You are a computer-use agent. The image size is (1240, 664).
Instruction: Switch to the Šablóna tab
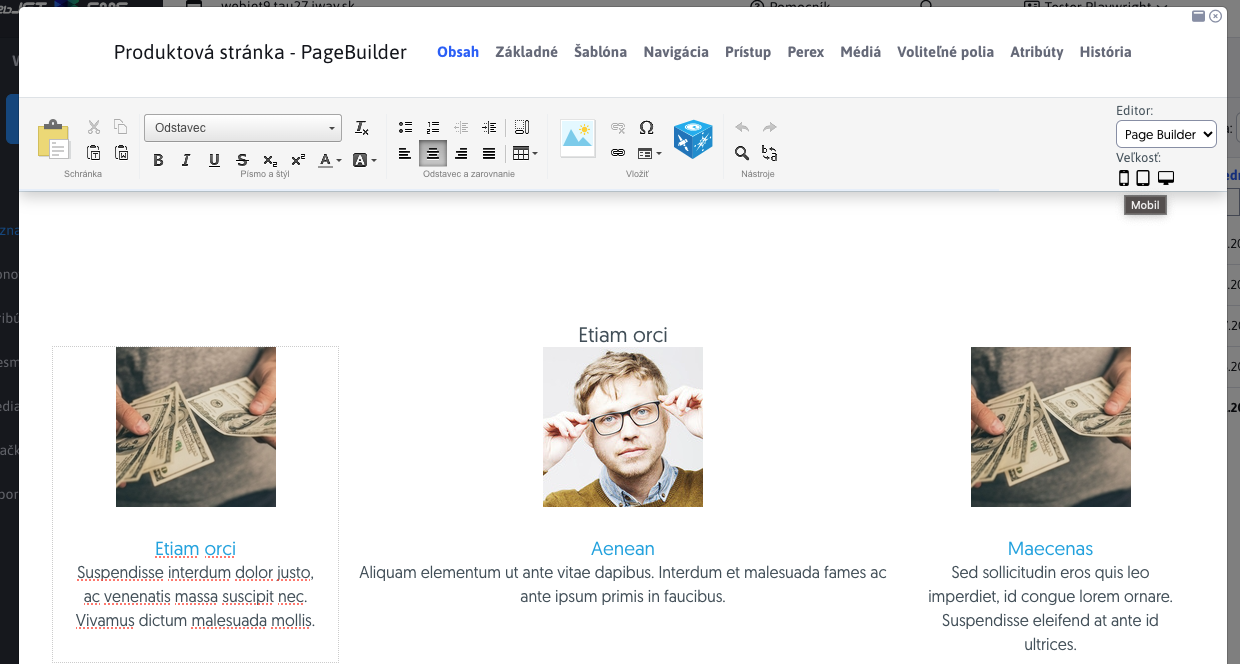pyautogui.click(x=600, y=52)
